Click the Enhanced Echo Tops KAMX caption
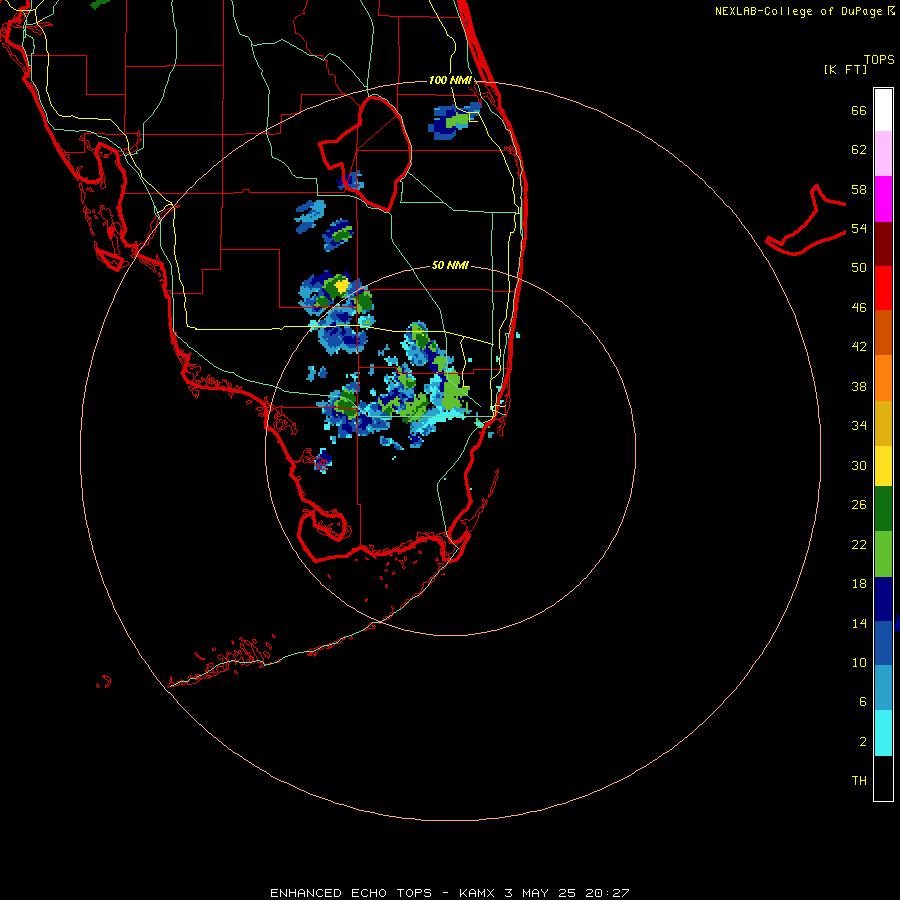900x900 pixels. click(450, 893)
